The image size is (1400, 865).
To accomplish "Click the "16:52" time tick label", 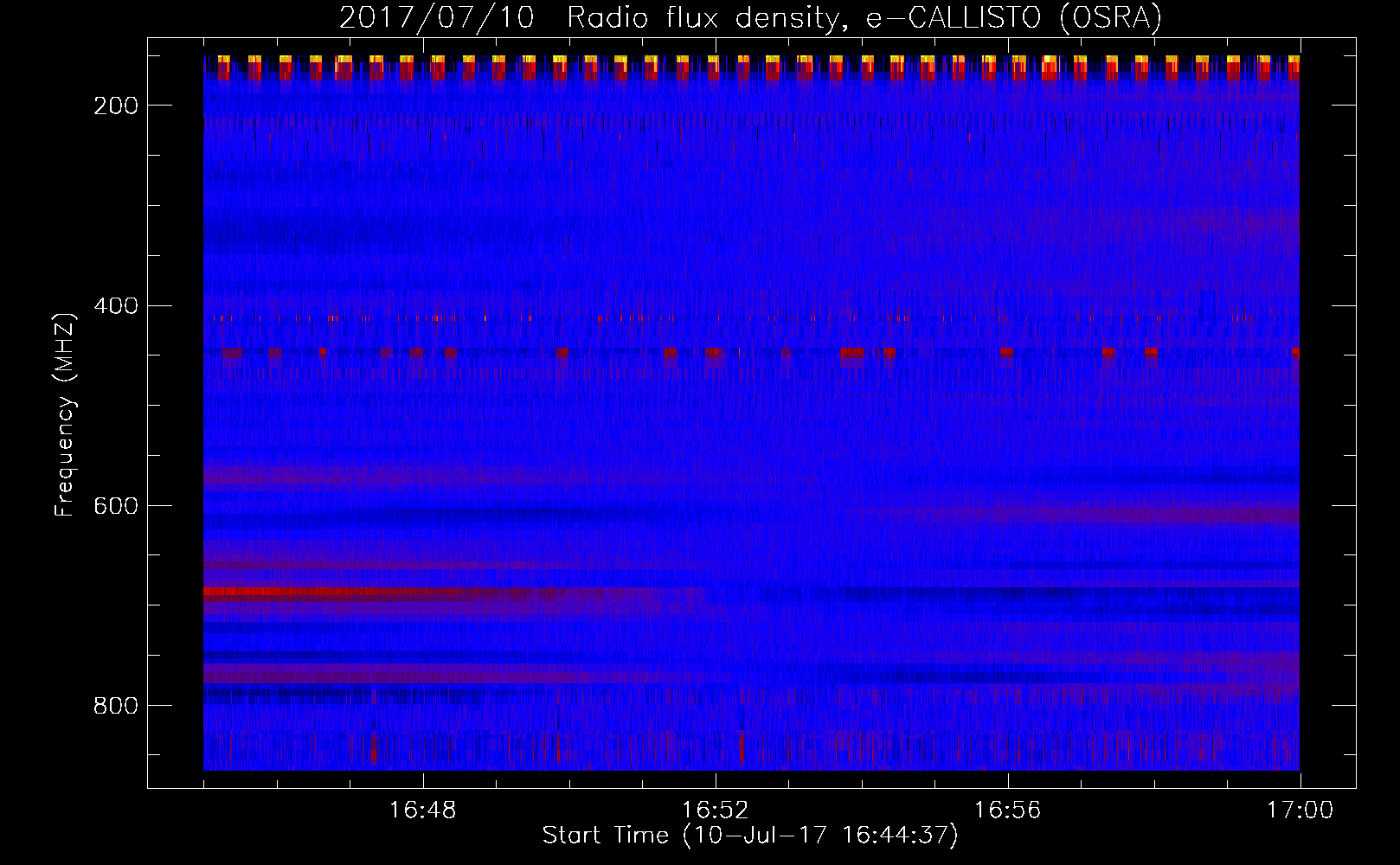I will pyautogui.click(x=716, y=811).
